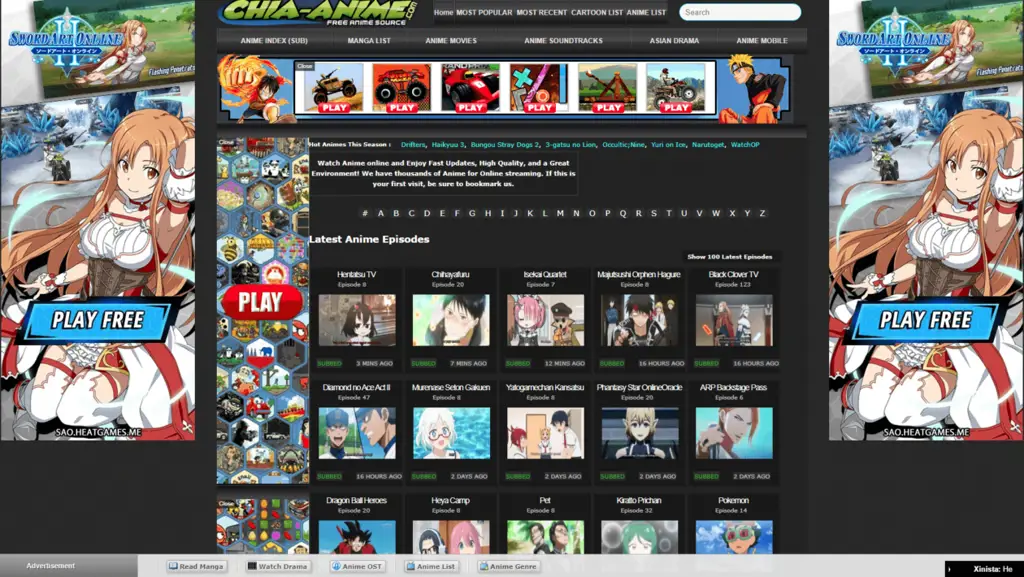This screenshot has height=577, width=1024.
Task: Open the Manga List tab
Action: coord(369,40)
